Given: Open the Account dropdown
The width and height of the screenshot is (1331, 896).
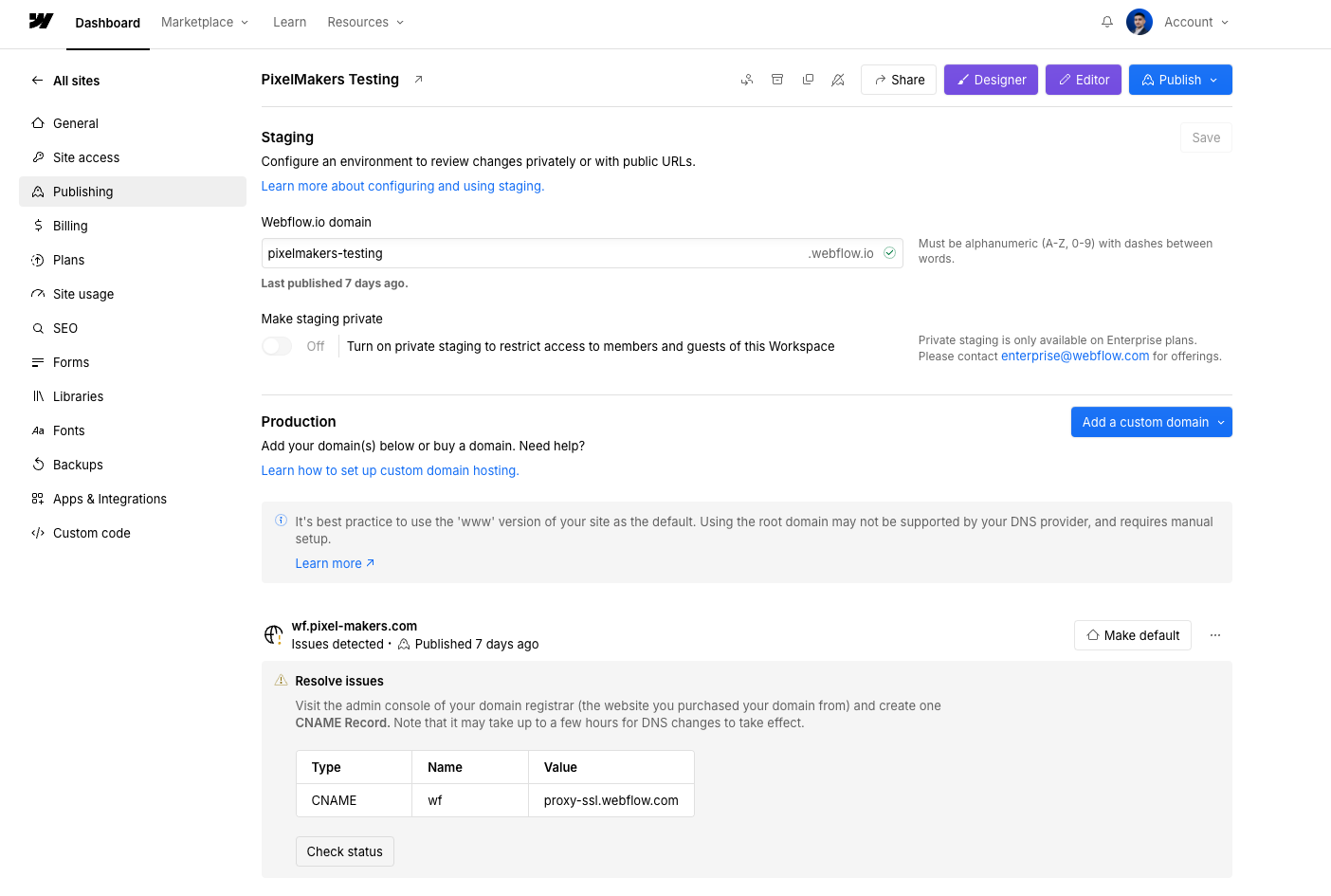Looking at the screenshot, I should 1196,22.
